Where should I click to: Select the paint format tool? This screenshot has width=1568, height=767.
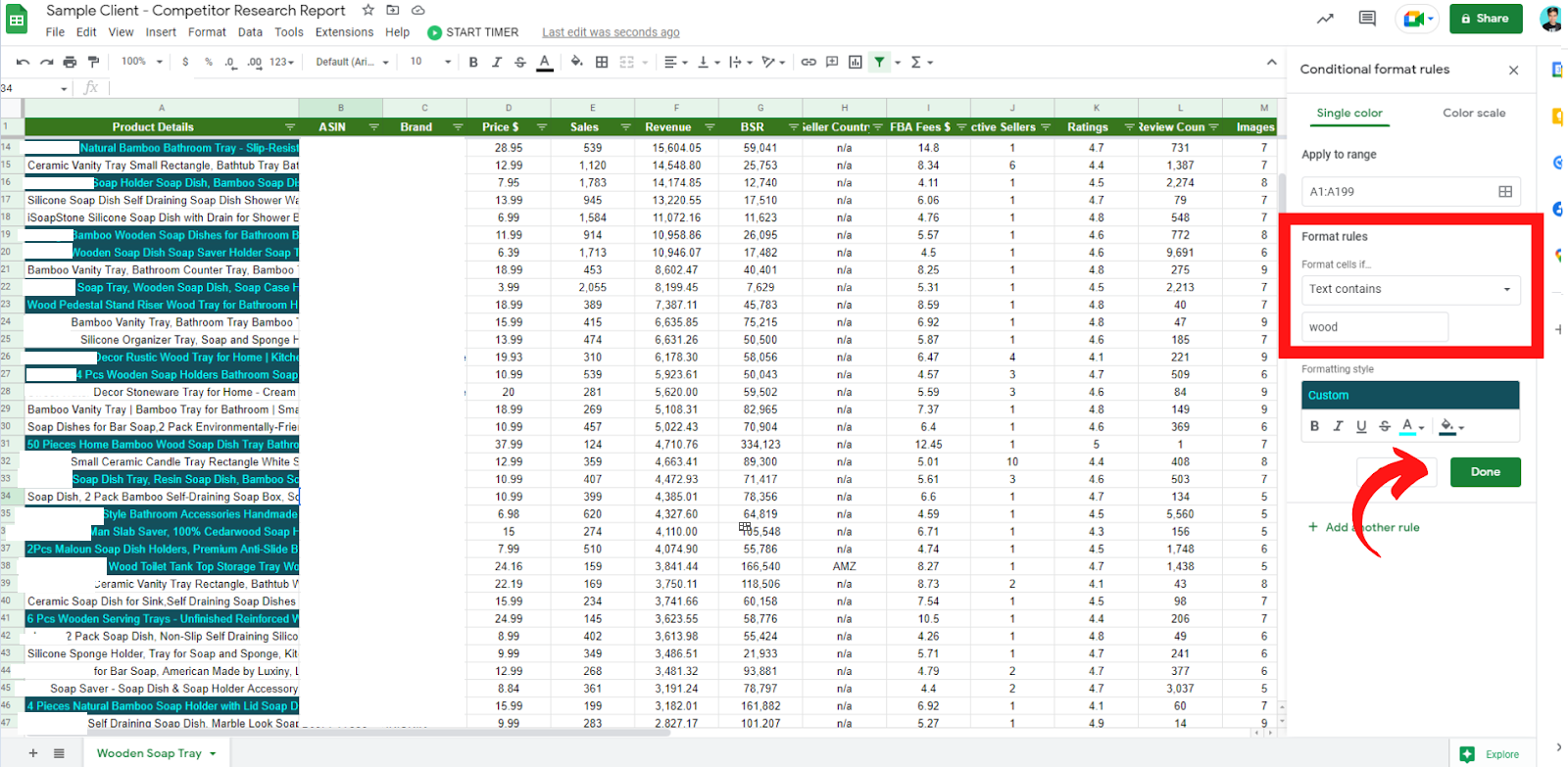tap(93, 62)
